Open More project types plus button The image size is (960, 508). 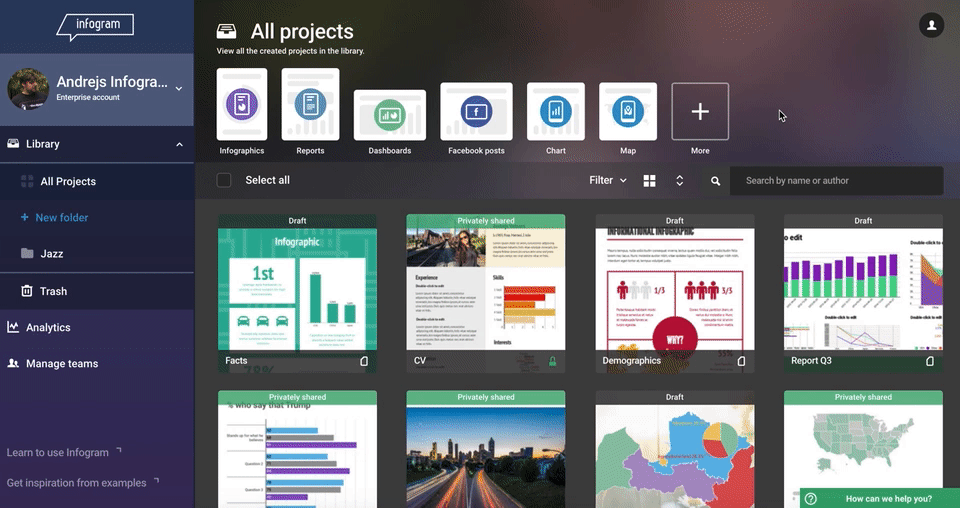tap(700, 111)
